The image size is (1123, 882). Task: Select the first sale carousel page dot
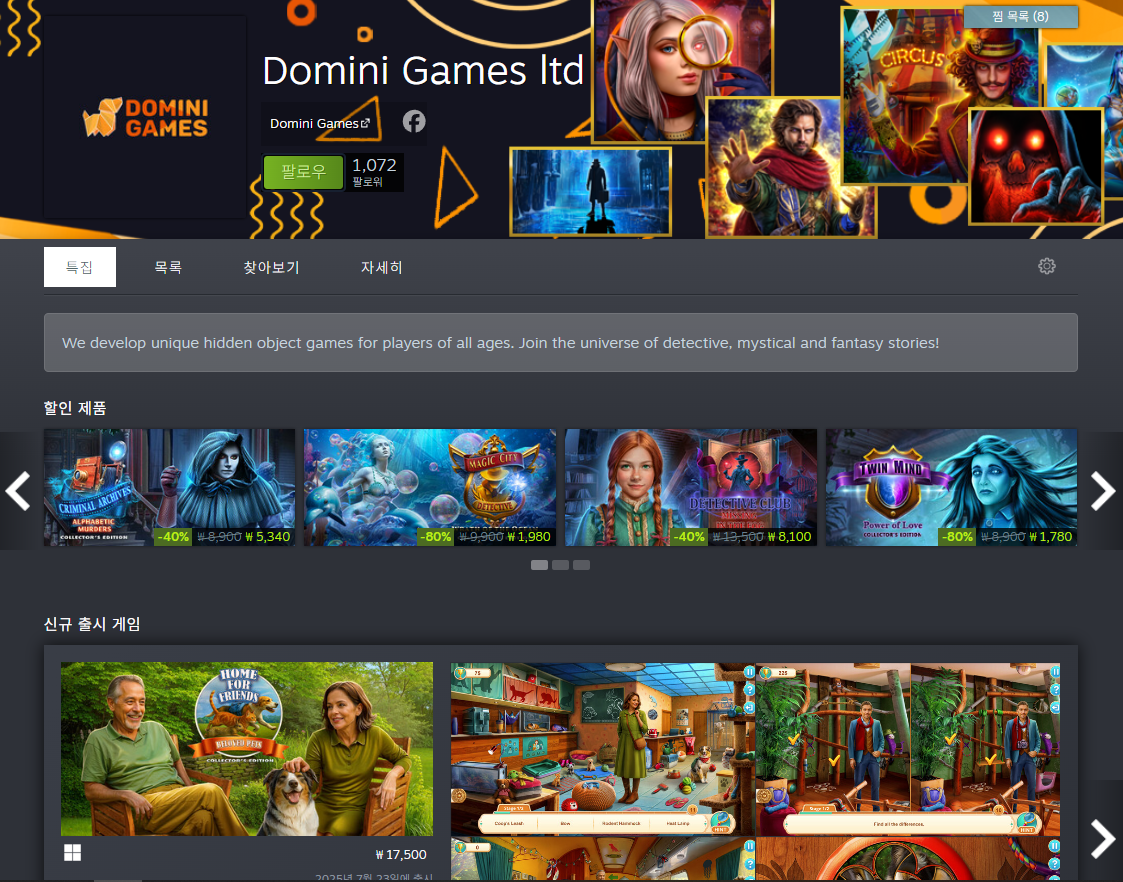point(539,565)
